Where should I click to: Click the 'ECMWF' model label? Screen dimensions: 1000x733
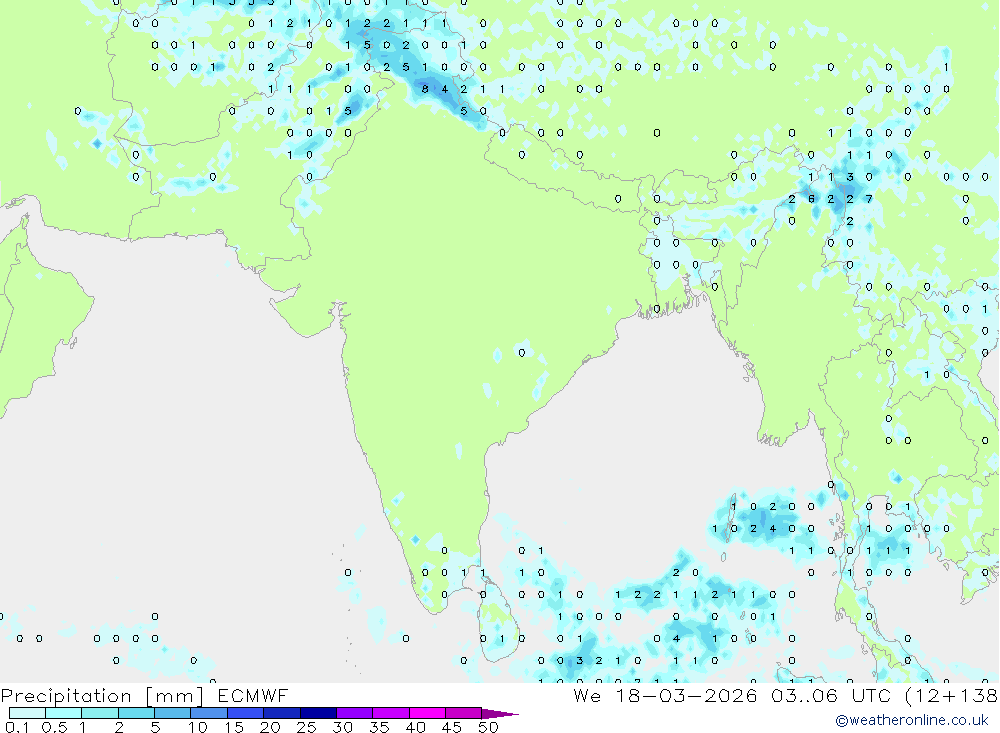tap(253, 695)
